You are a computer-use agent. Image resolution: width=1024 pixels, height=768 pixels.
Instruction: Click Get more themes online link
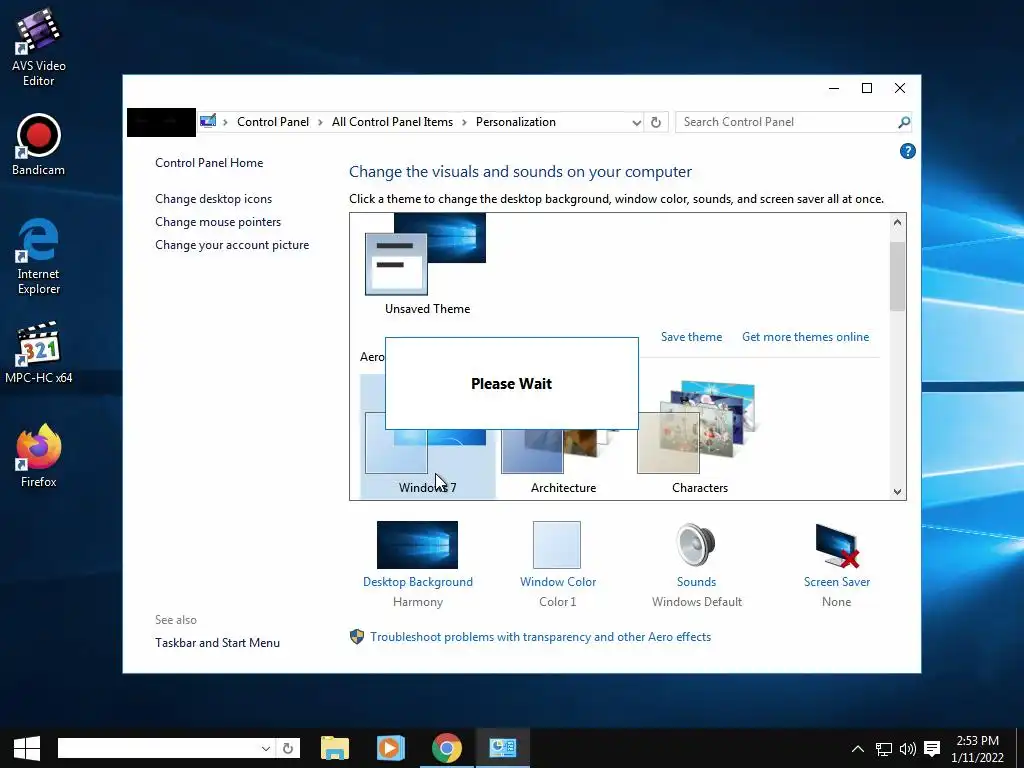click(805, 337)
